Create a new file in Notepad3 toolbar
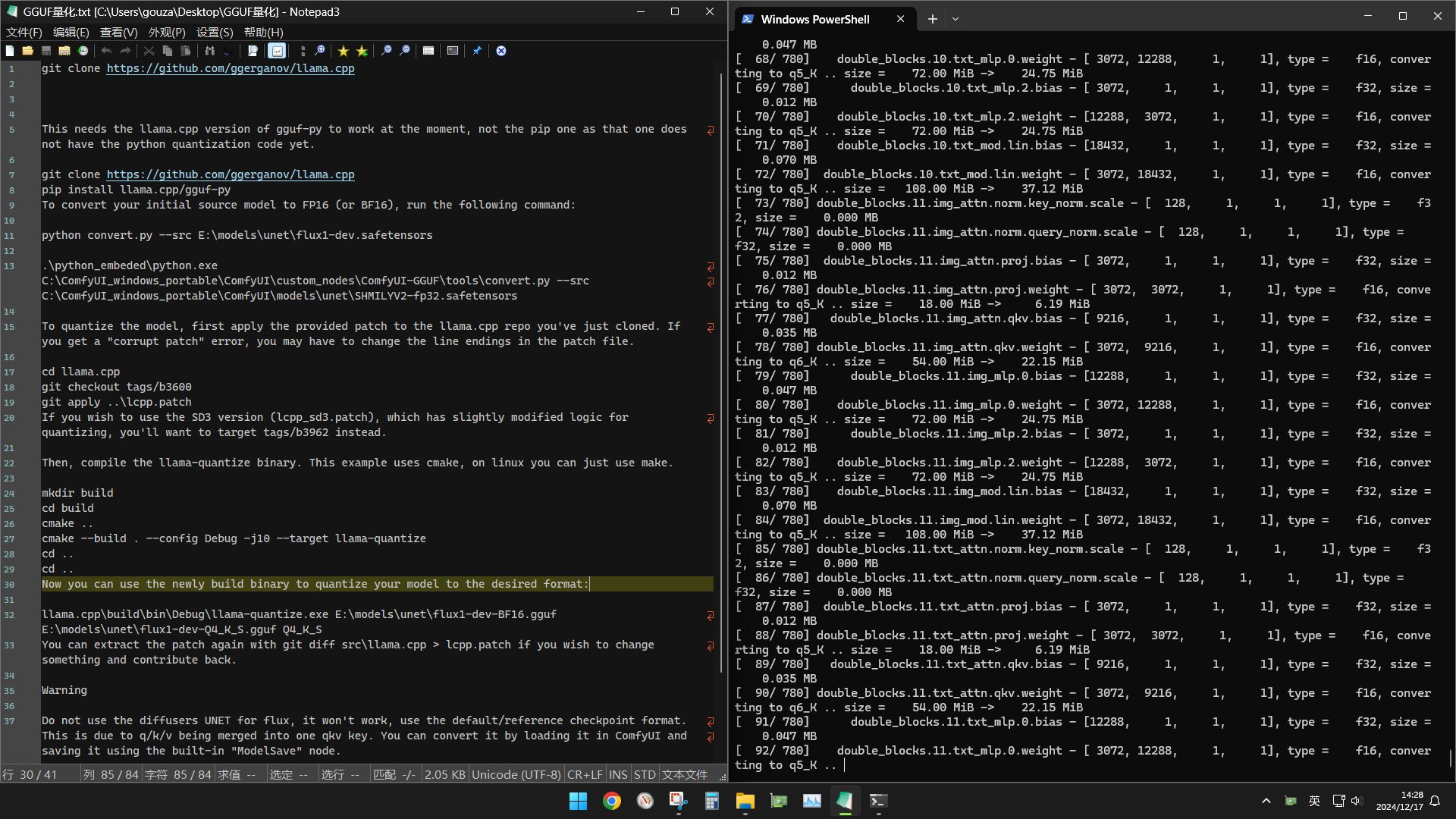 [10, 51]
